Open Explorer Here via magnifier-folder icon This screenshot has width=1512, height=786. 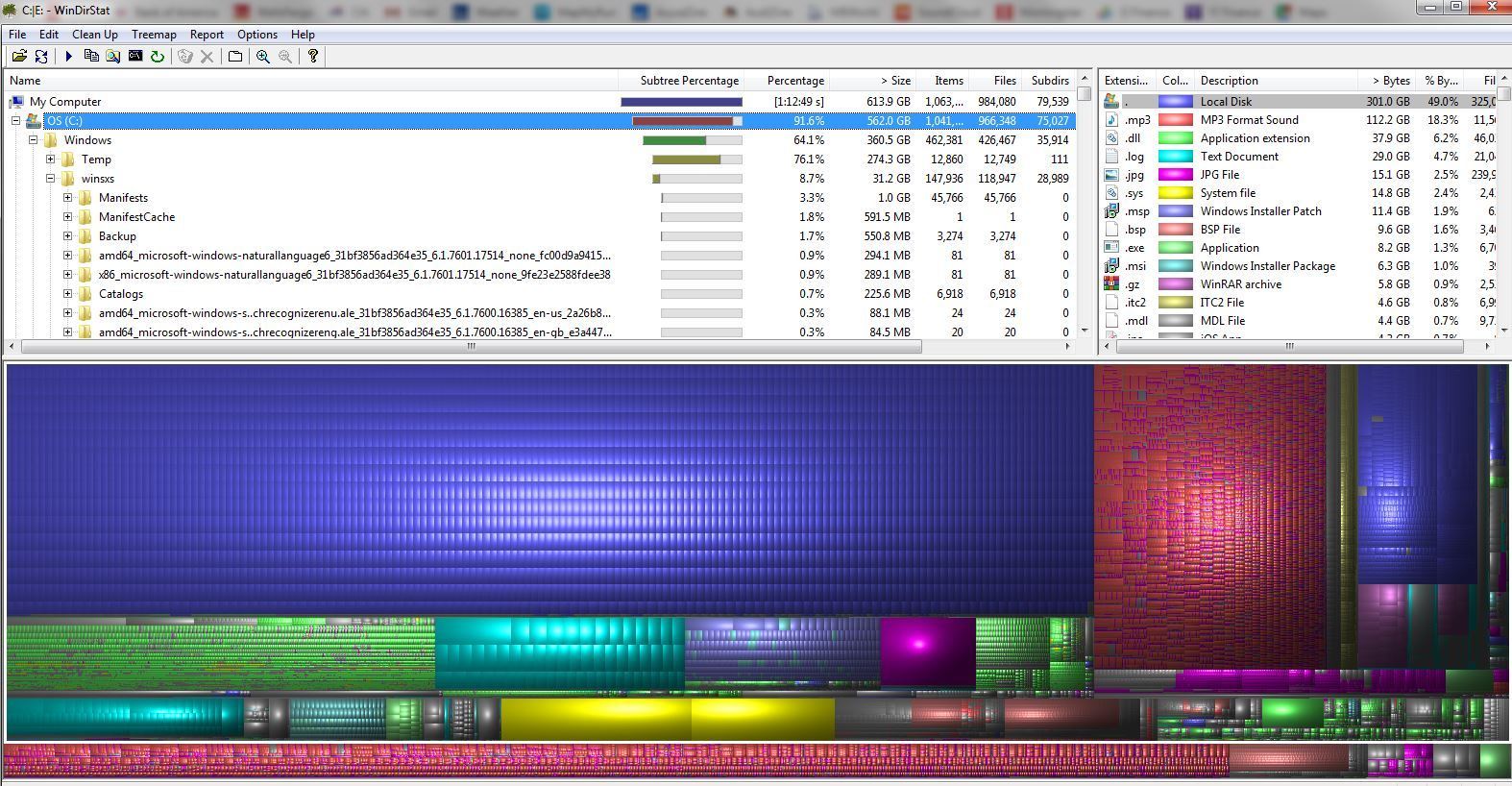tap(113, 57)
